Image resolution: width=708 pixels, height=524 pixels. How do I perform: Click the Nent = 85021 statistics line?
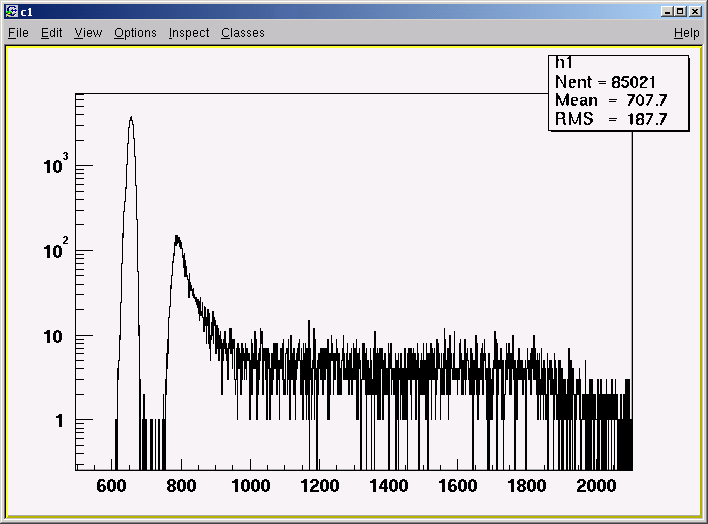[605, 82]
